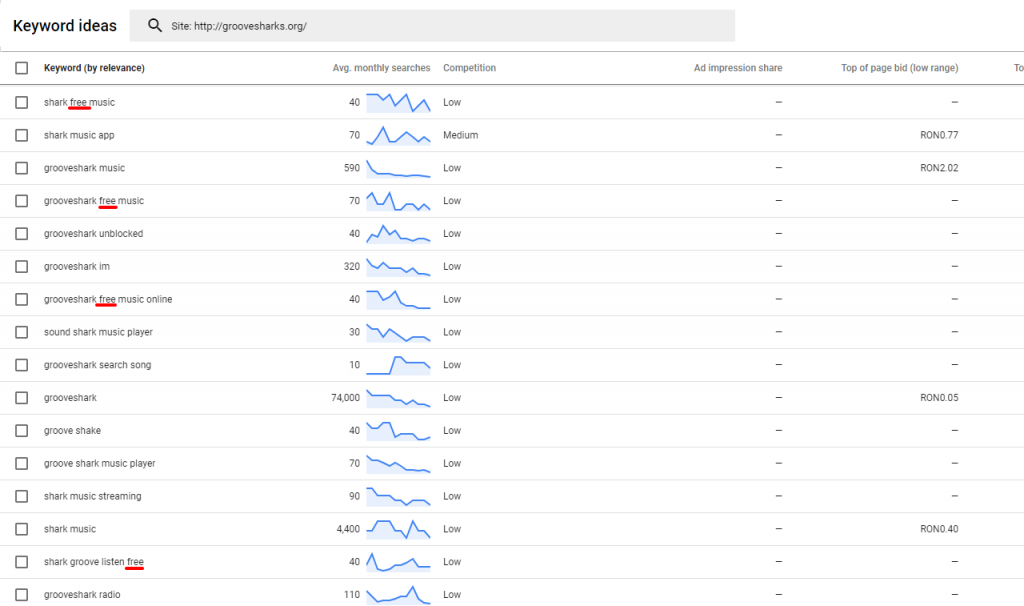This screenshot has height=606, width=1024.
Task: Check 'sound shark music player' checkbox
Action: coord(22,332)
